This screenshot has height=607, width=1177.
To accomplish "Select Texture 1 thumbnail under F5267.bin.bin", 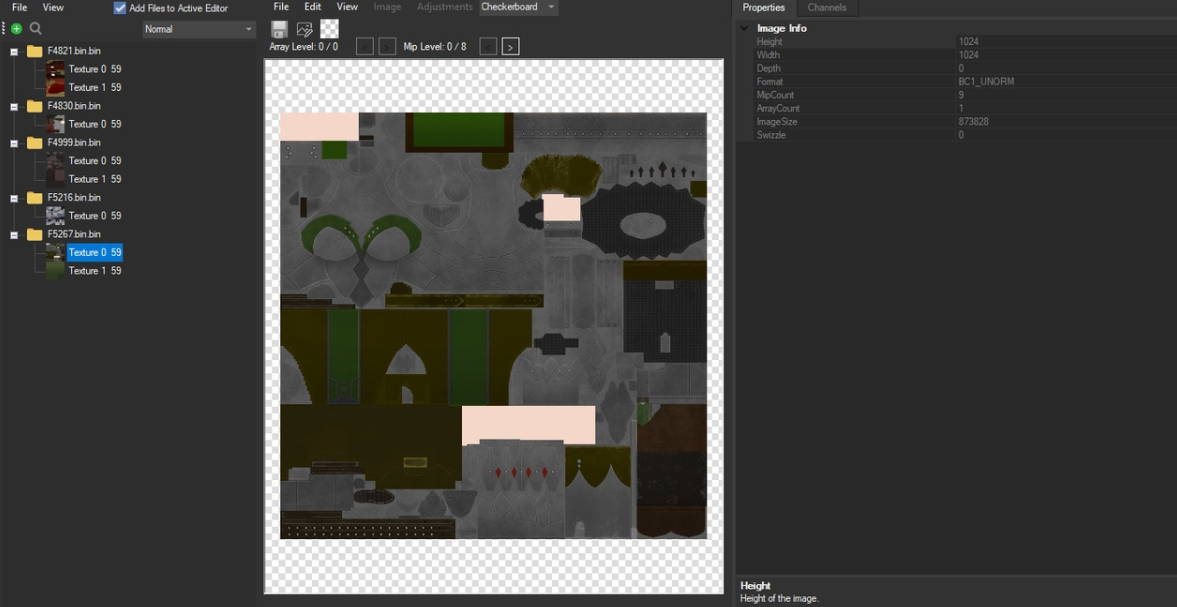I will [x=56, y=270].
